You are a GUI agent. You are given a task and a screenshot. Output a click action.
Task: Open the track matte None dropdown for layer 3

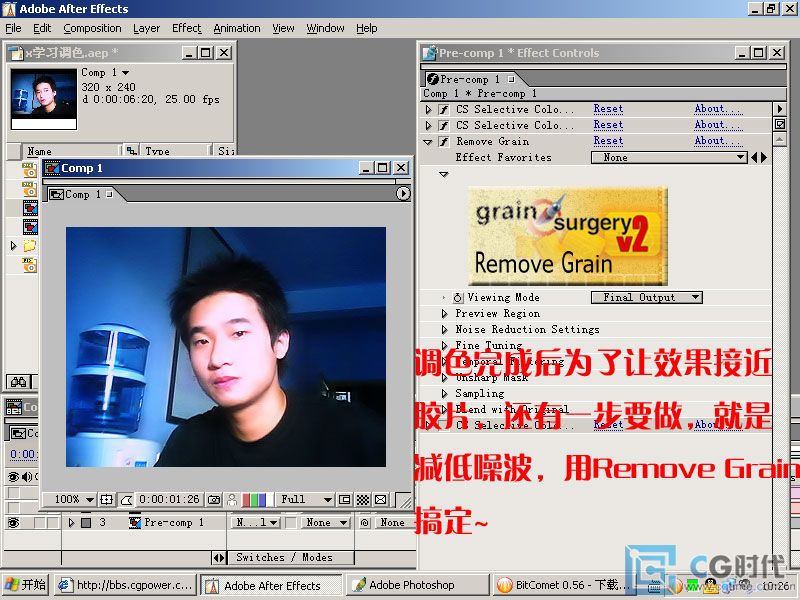point(324,522)
